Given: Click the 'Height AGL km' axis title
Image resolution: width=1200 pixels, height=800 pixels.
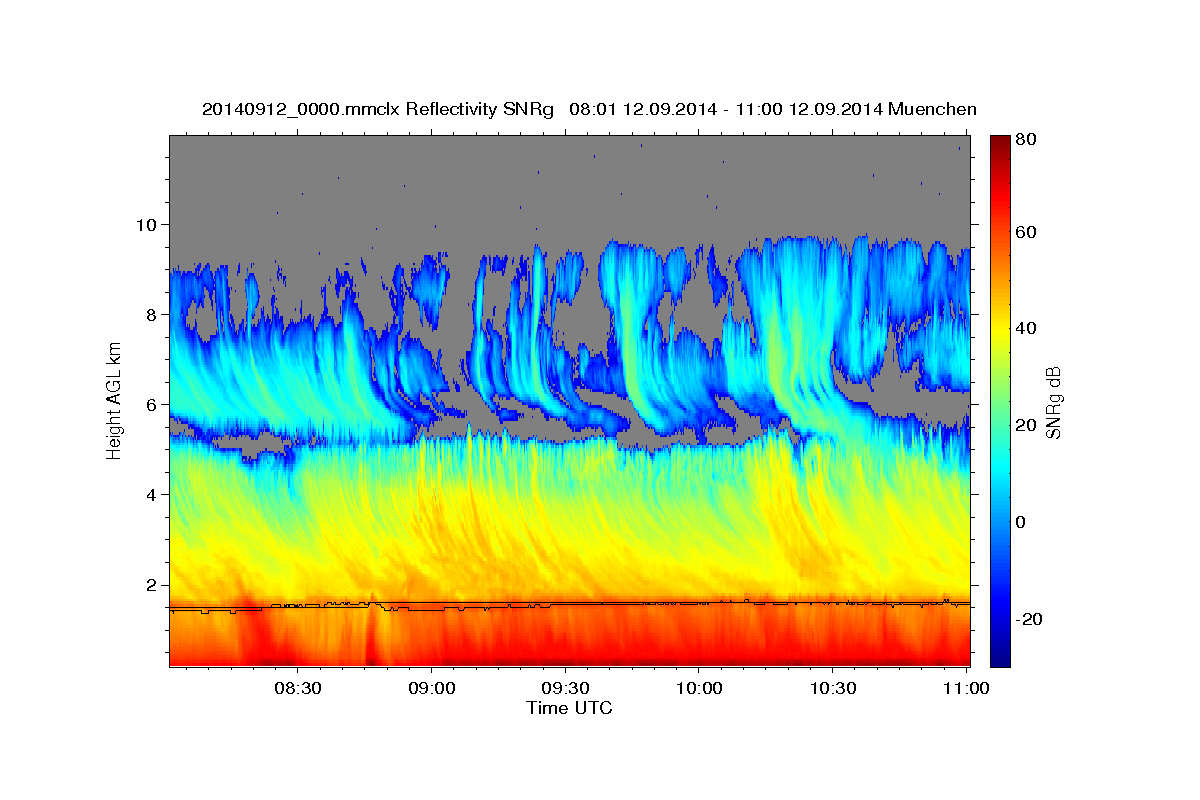Looking at the screenshot, I should (114, 401).
